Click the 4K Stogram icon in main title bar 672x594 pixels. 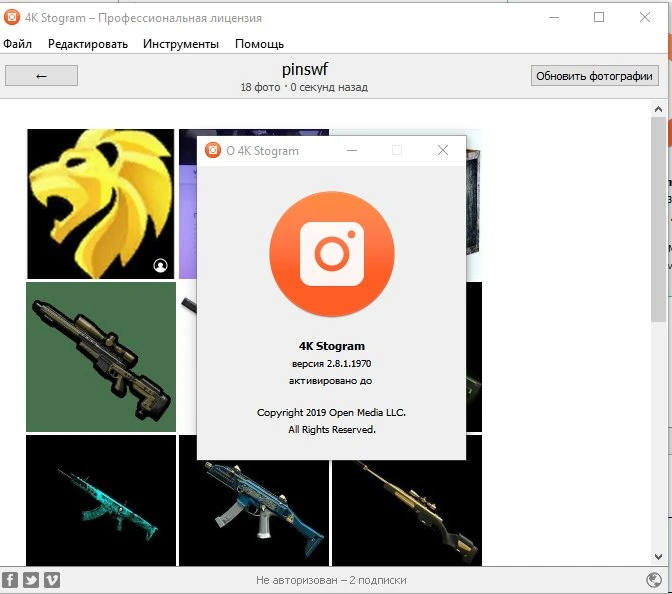pyautogui.click(x=12, y=17)
